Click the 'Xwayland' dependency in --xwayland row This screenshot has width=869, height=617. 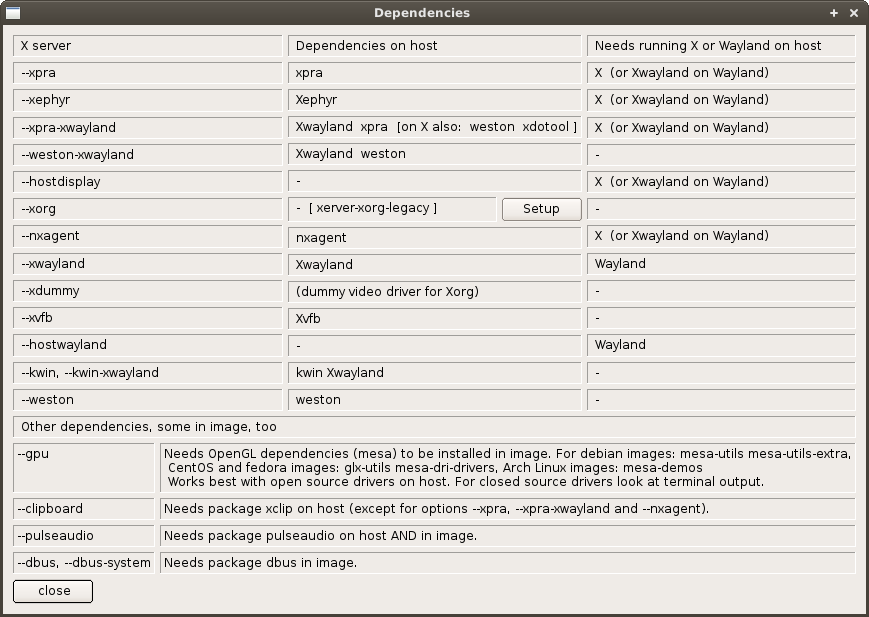click(x=434, y=264)
